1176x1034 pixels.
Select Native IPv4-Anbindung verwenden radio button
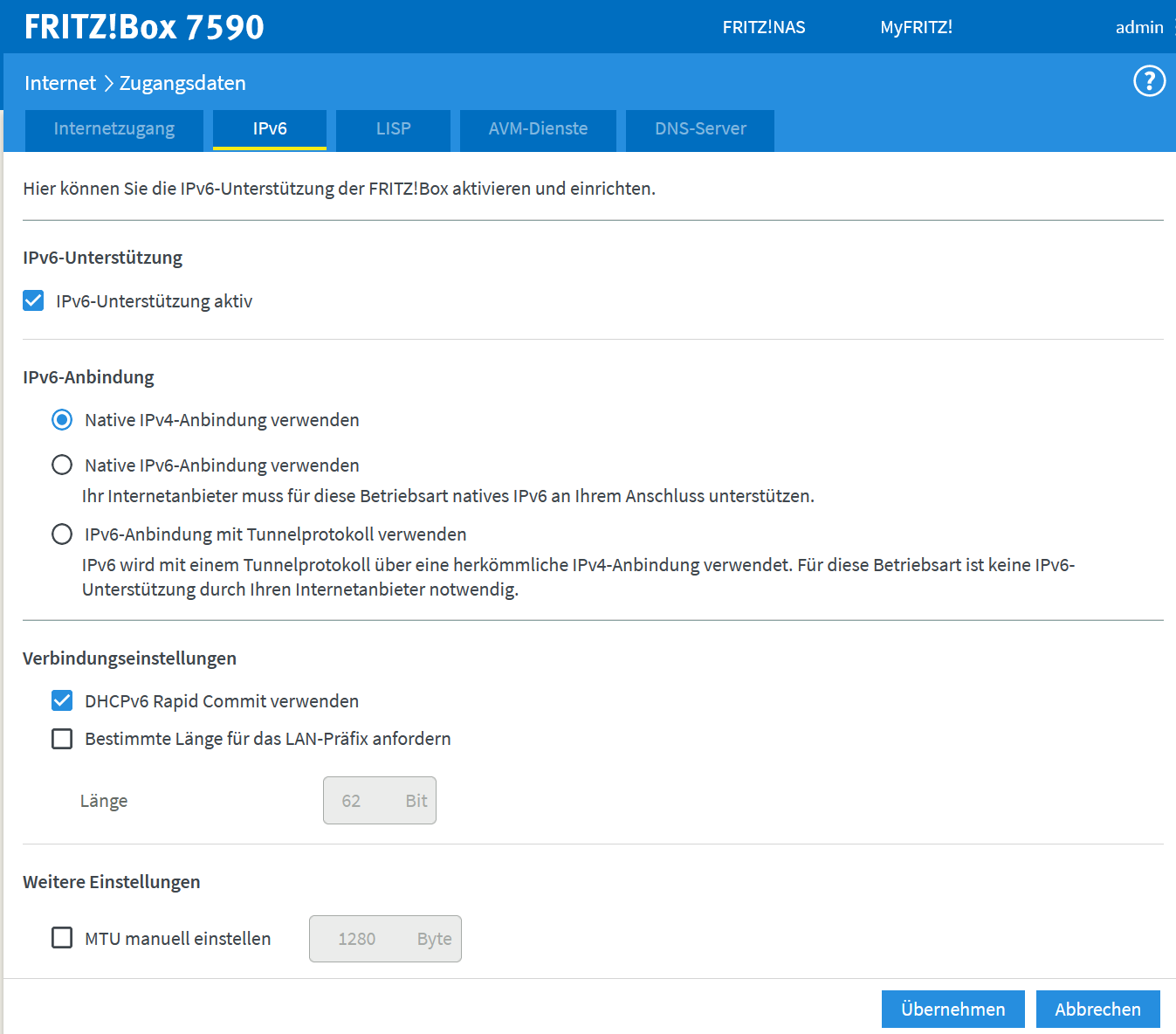coord(62,420)
